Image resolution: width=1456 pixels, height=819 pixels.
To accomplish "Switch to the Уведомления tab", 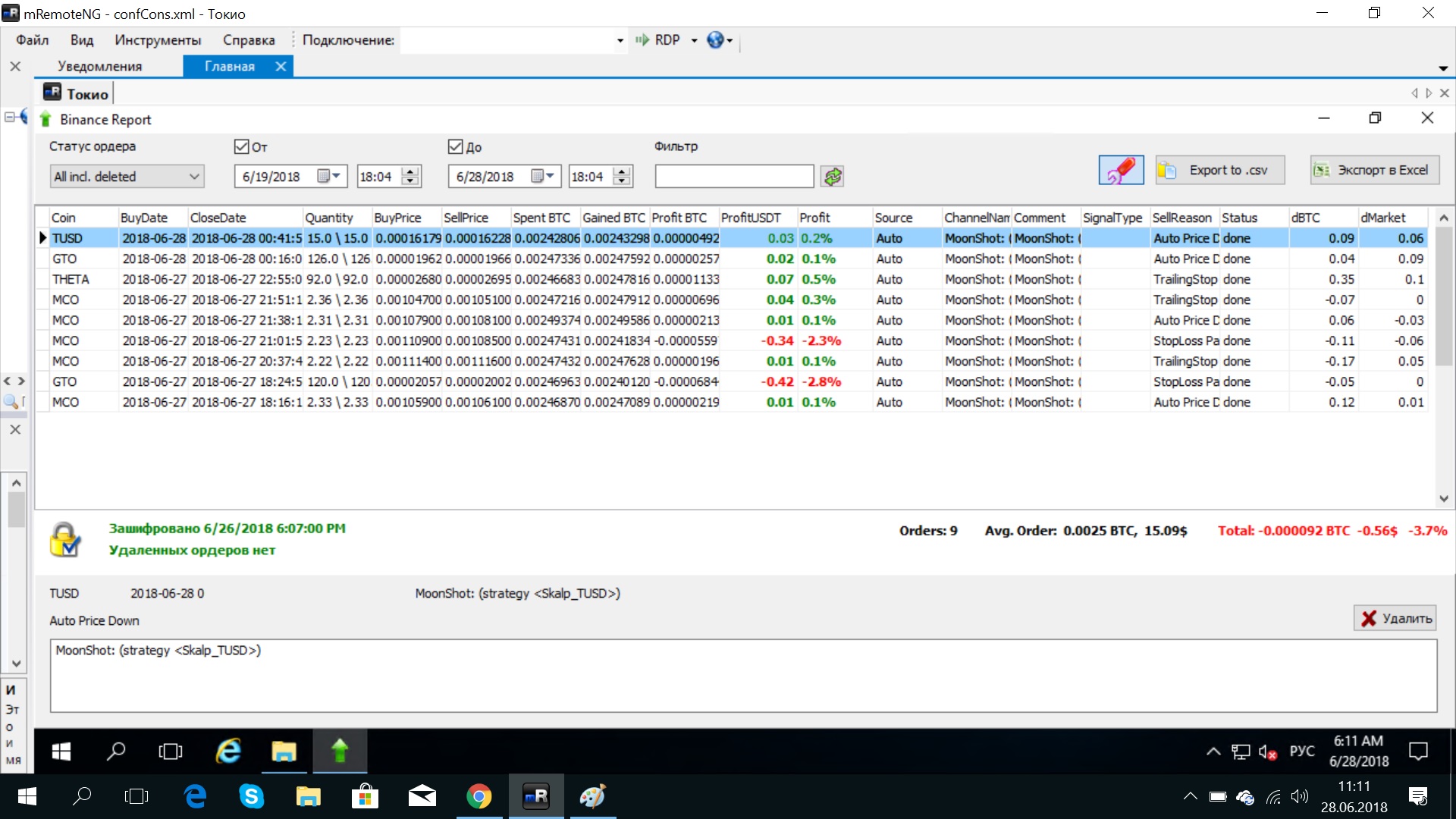I will point(99,66).
